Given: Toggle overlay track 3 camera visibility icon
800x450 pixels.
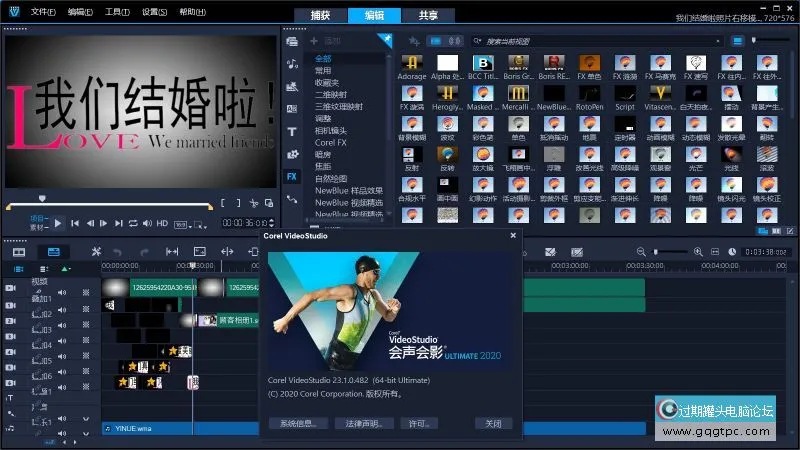Looking at the screenshot, I should (10, 336).
